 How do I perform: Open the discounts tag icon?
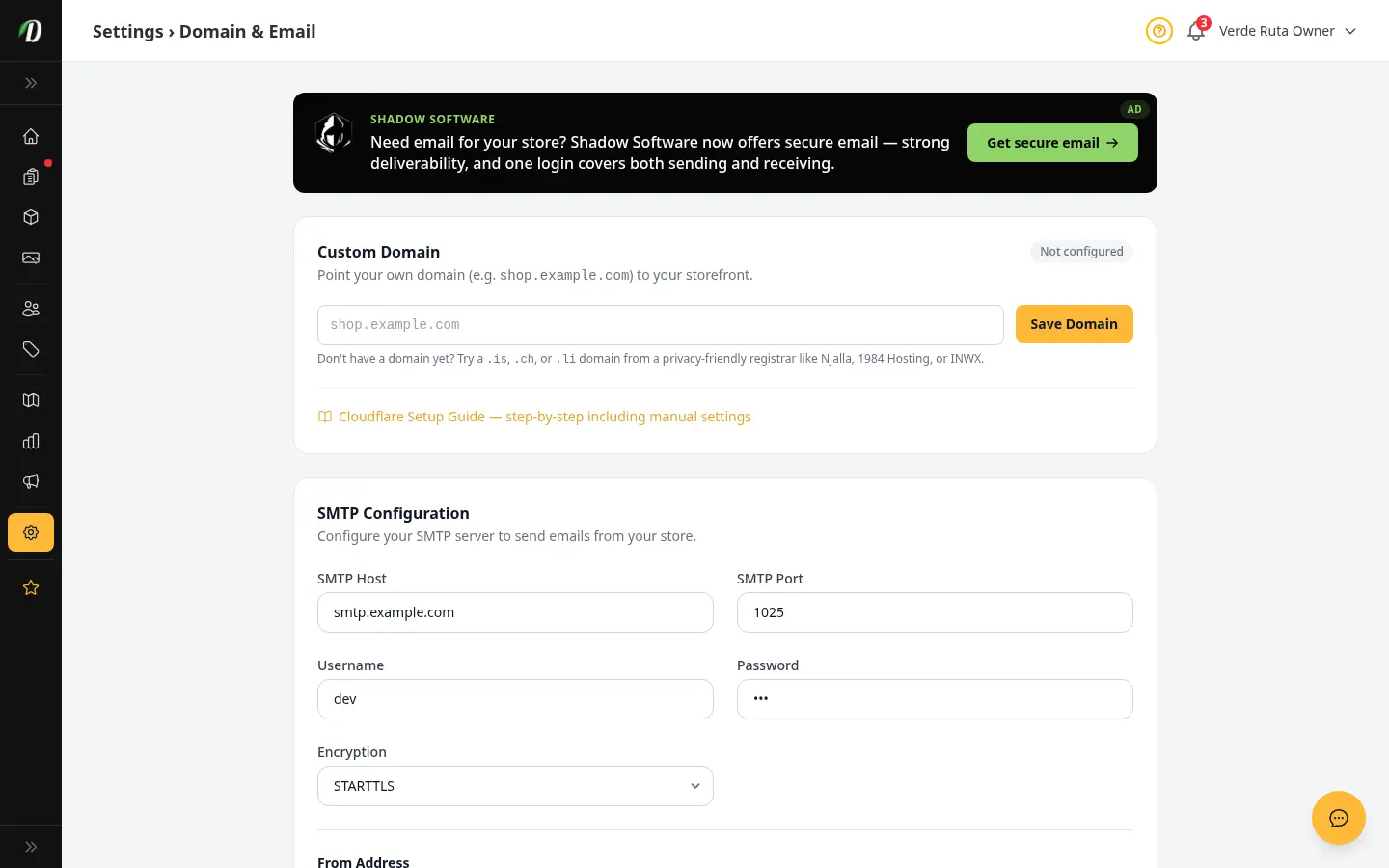31,349
